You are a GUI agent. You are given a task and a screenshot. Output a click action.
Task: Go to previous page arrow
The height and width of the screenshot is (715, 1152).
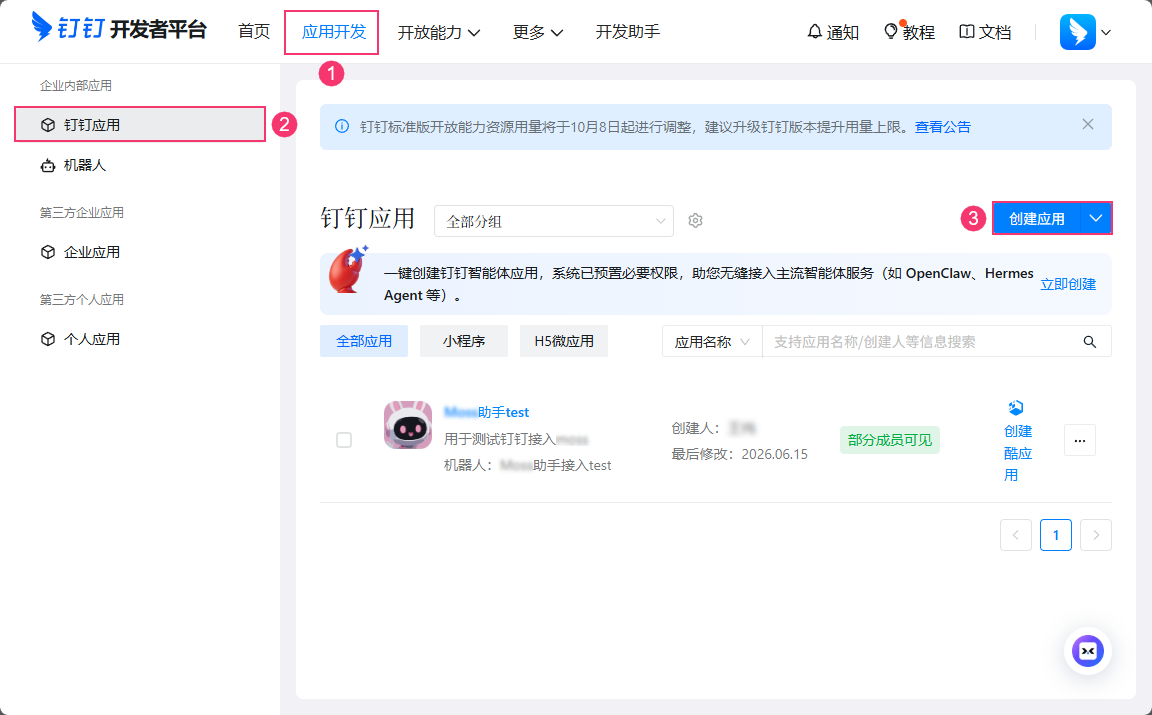tap(1016, 535)
